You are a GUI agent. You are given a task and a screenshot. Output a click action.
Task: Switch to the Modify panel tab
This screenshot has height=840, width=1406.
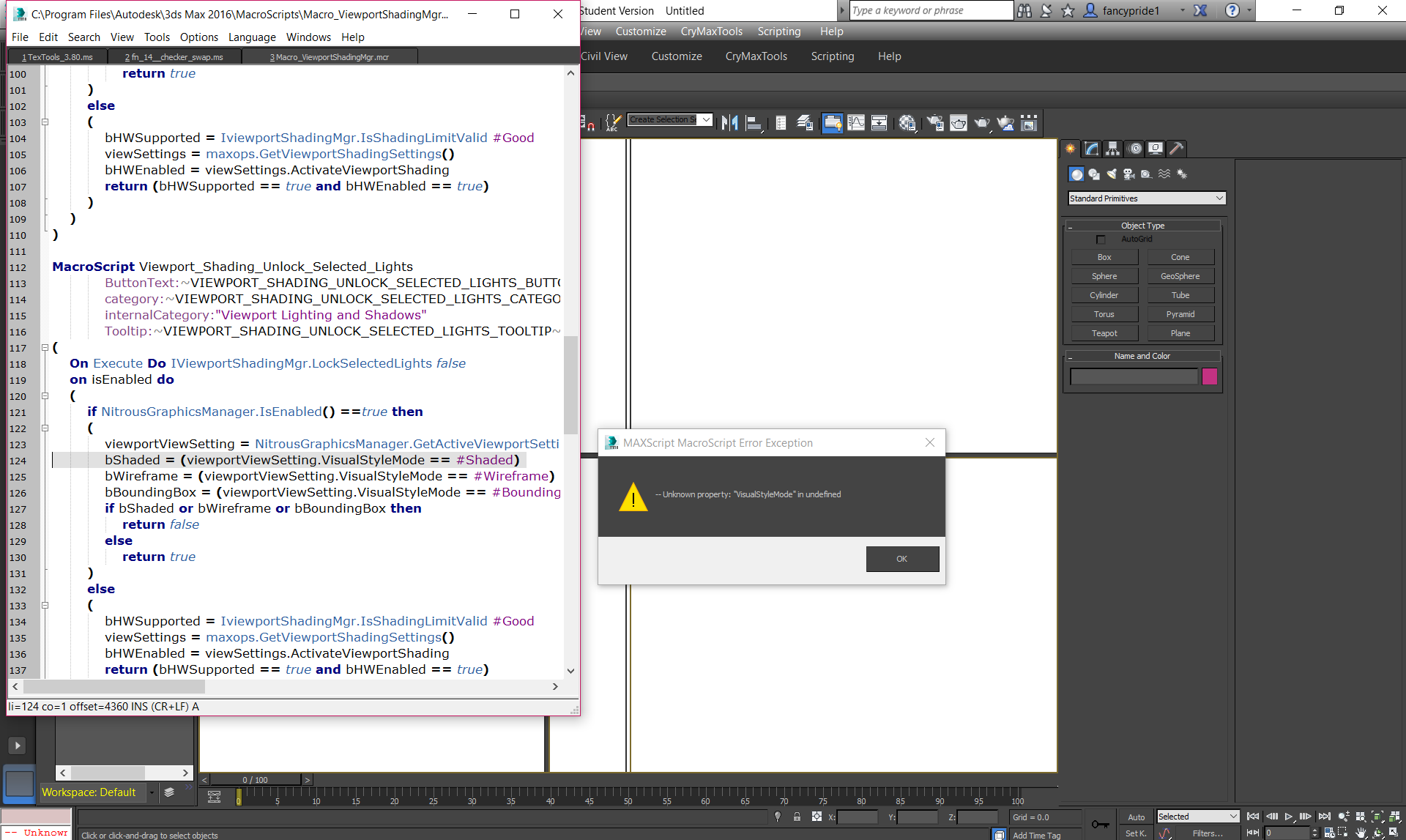point(1092,149)
